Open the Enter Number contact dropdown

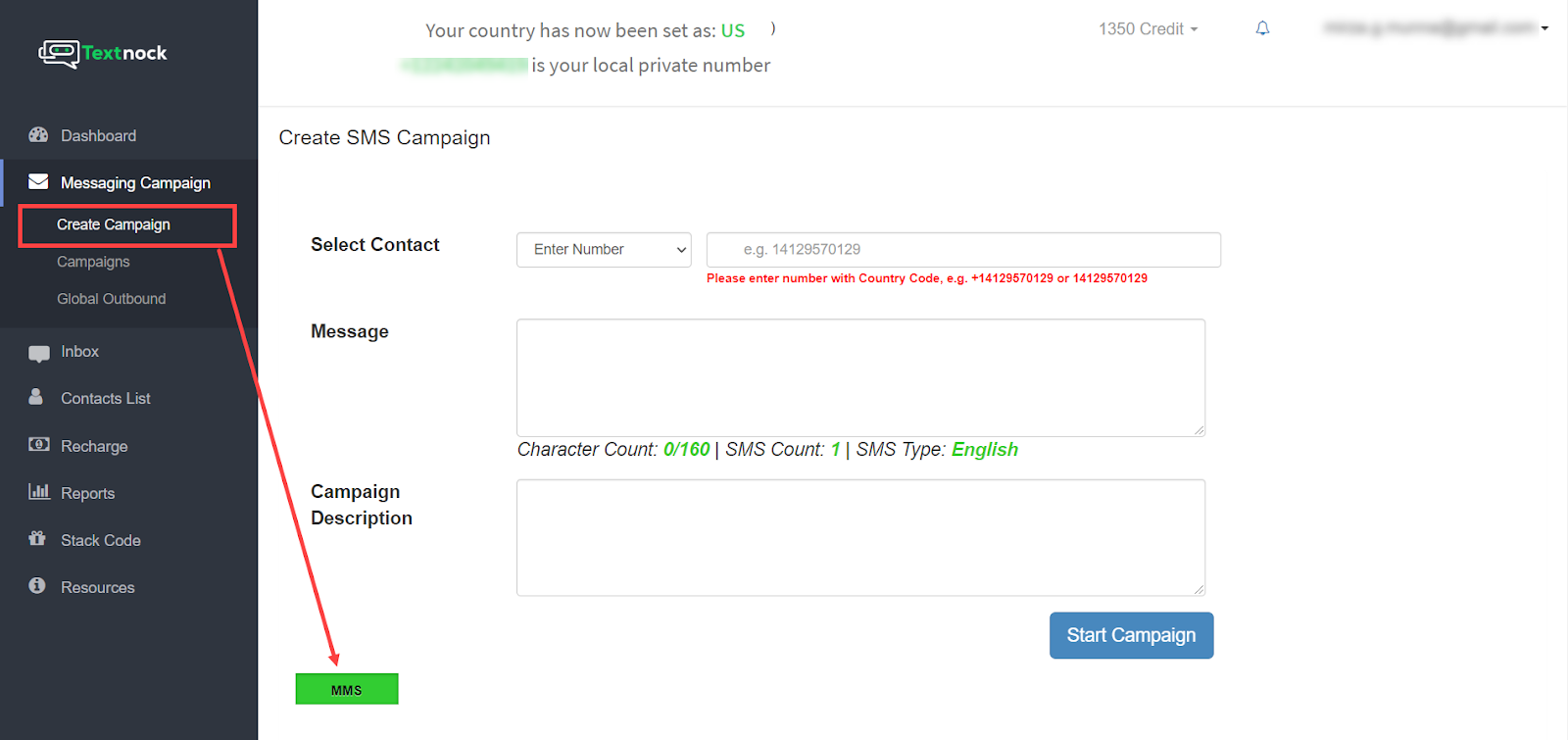click(604, 250)
